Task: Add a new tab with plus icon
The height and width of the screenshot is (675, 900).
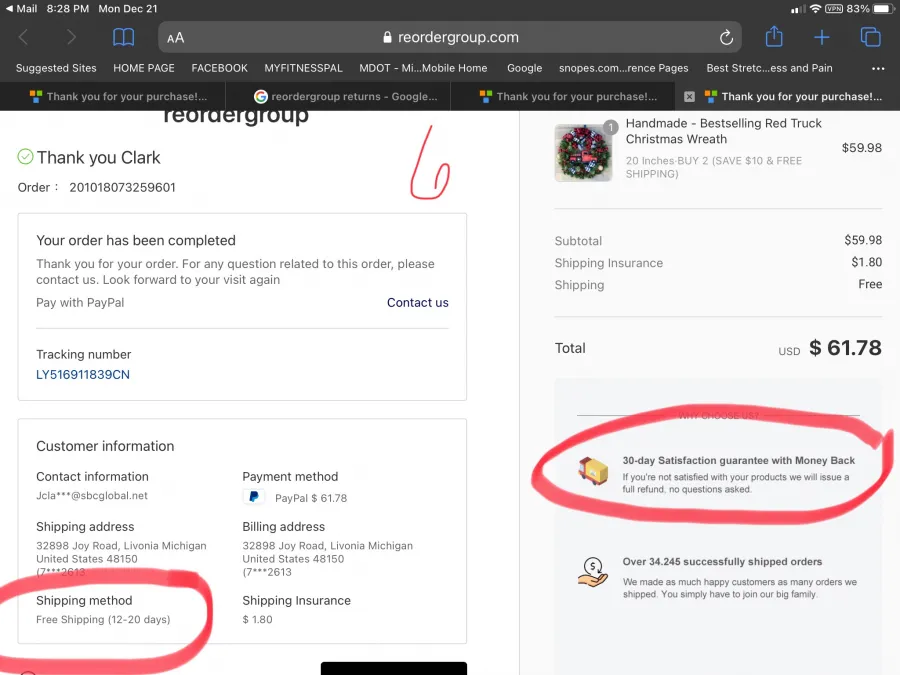Action: click(821, 37)
